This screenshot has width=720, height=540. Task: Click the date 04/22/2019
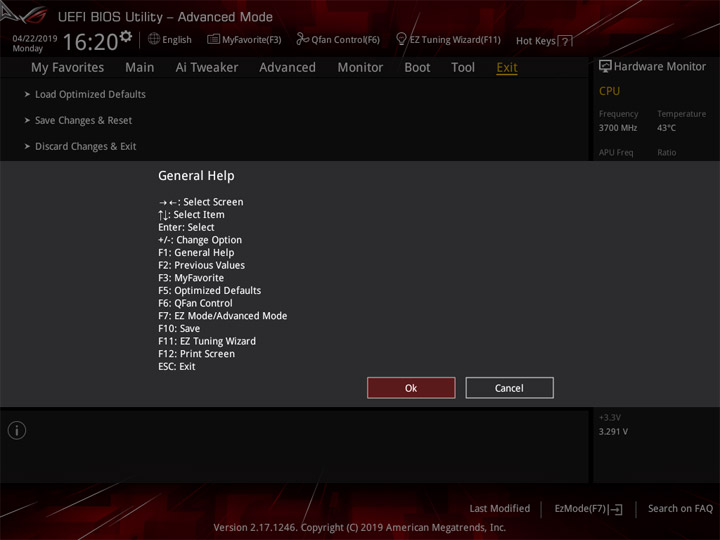tap(35, 39)
